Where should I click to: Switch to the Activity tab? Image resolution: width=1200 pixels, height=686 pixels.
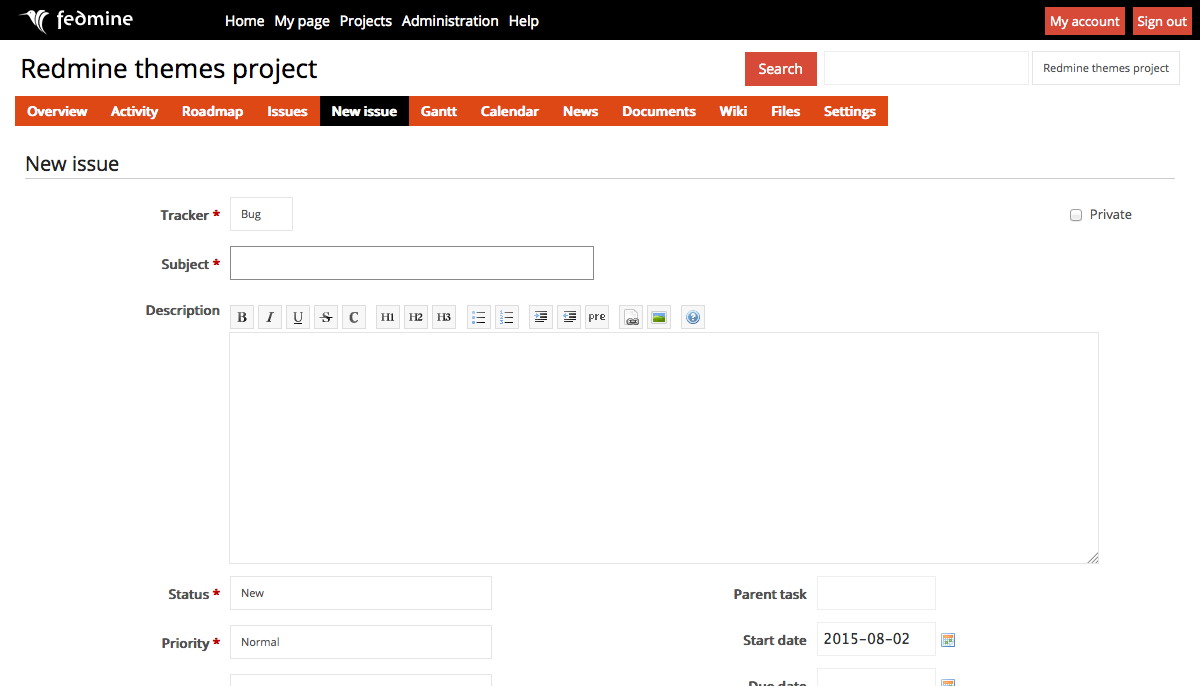tap(134, 111)
